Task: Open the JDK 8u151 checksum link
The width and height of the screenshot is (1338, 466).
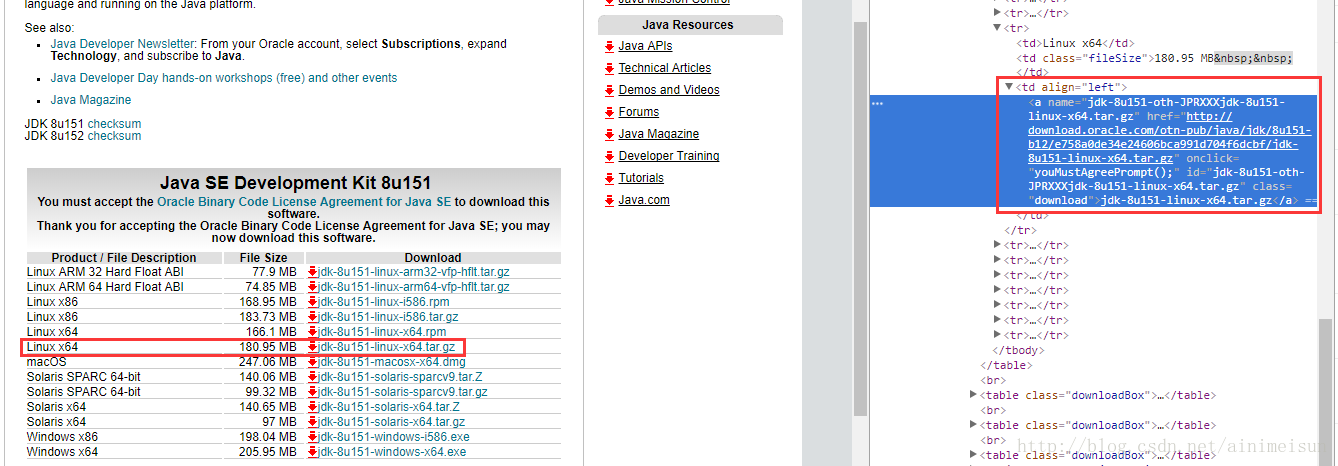Action: click(x=114, y=124)
